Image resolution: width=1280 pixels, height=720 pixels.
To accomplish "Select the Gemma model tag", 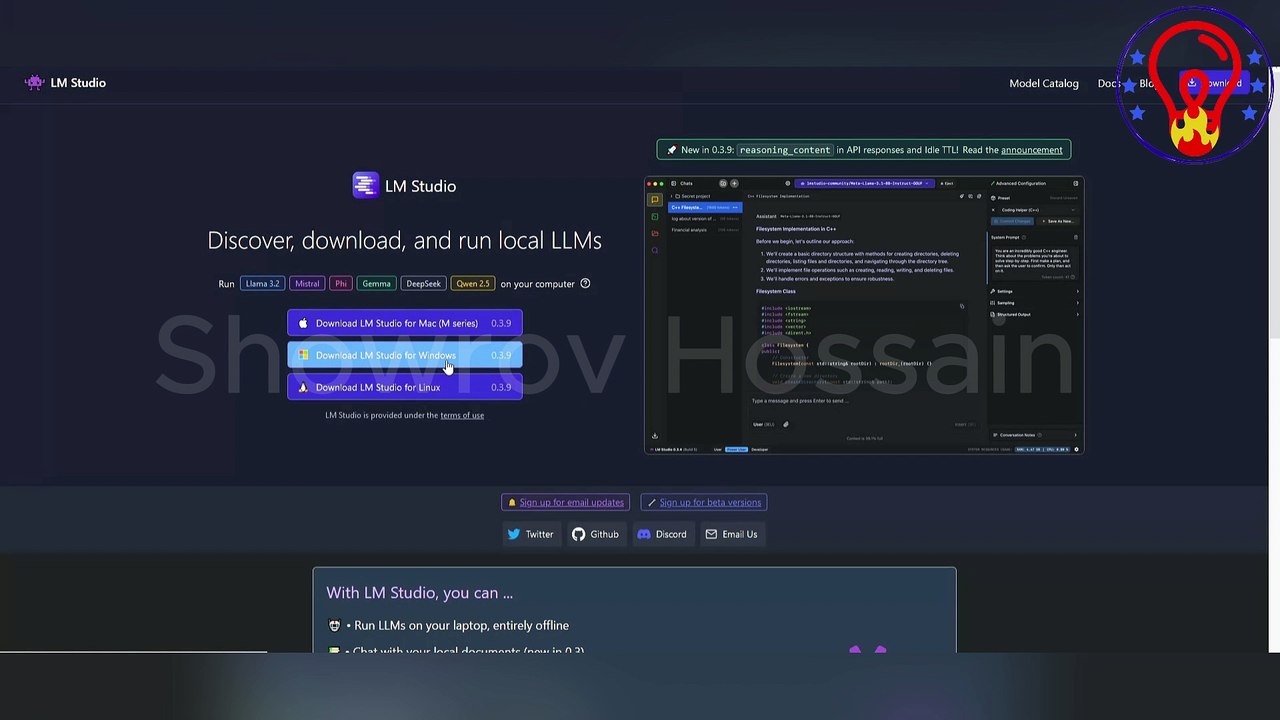I will tap(376, 284).
